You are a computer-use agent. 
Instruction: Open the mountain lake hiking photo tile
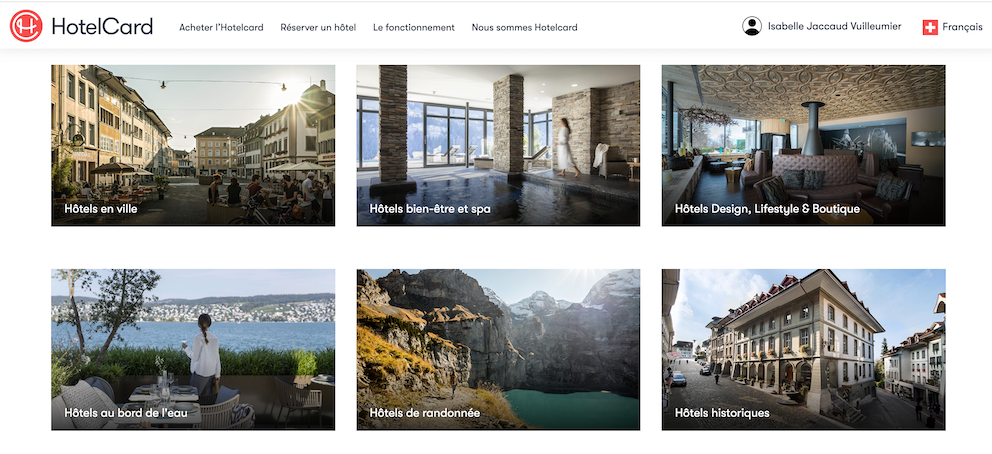[x=498, y=335]
